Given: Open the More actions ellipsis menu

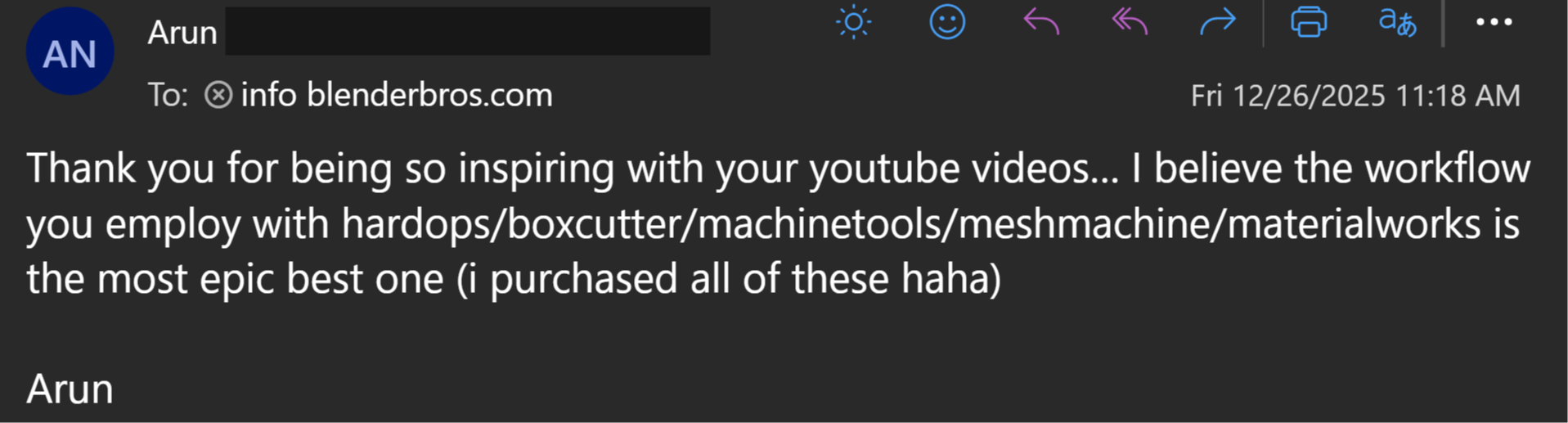Looking at the screenshot, I should coord(1494,22).
